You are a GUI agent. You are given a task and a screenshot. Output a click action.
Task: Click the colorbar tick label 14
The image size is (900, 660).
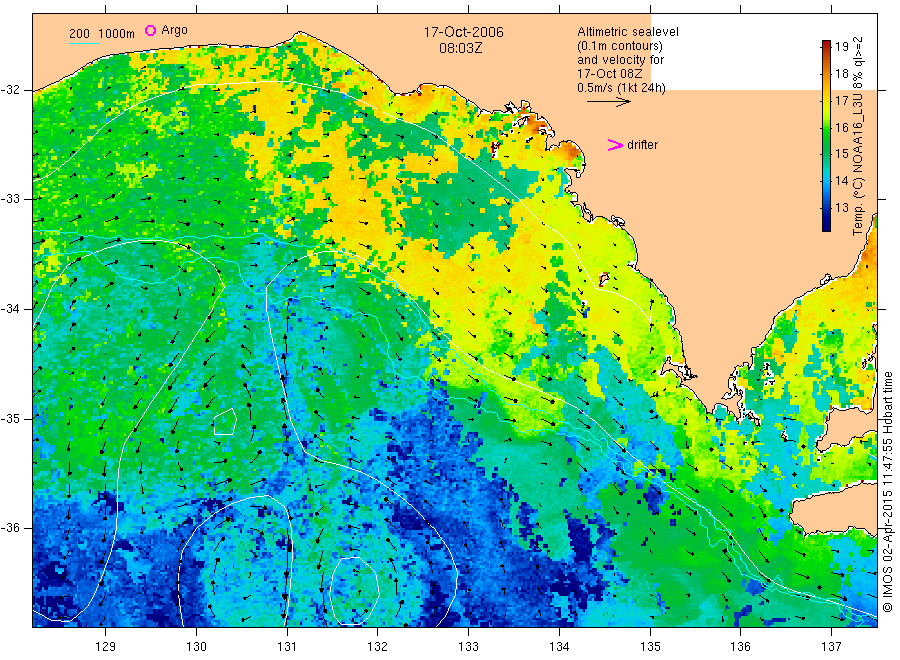(841, 181)
